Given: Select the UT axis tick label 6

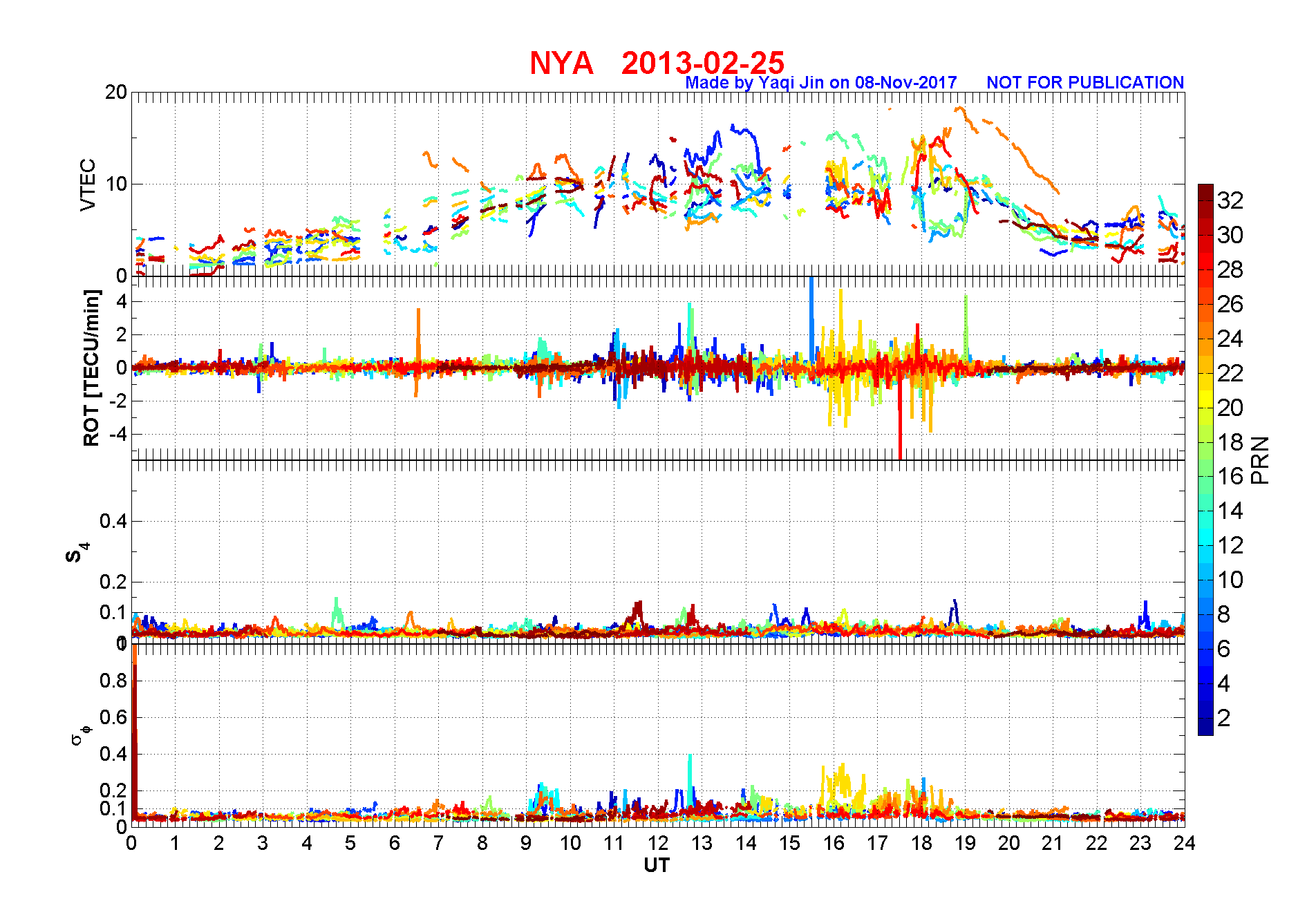Looking at the screenshot, I should point(395,843).
